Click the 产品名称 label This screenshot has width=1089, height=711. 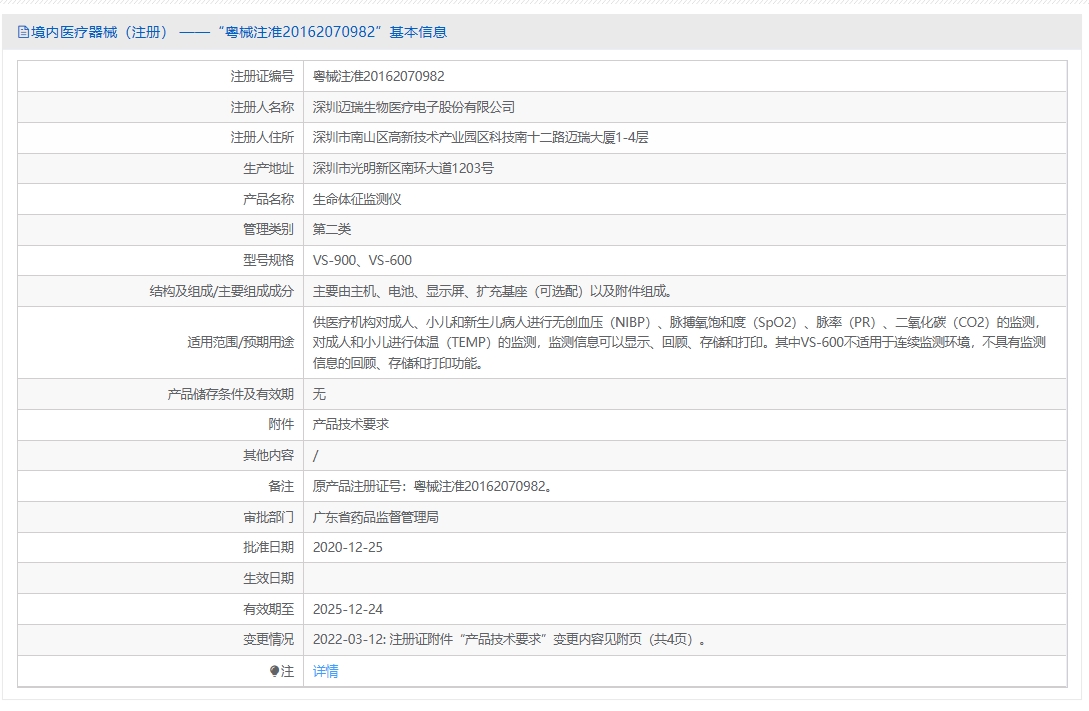click(268, 199)
